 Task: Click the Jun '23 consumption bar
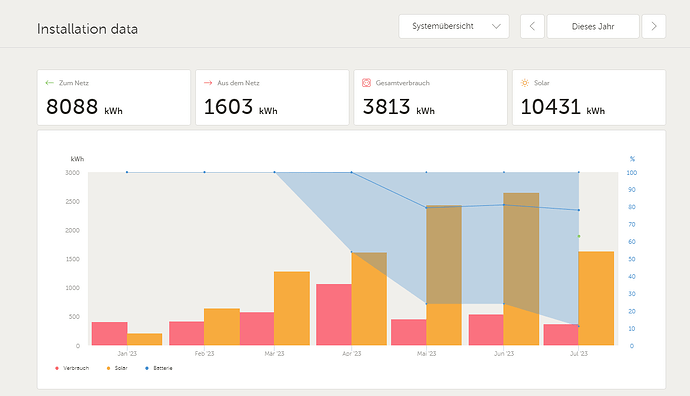486,330
